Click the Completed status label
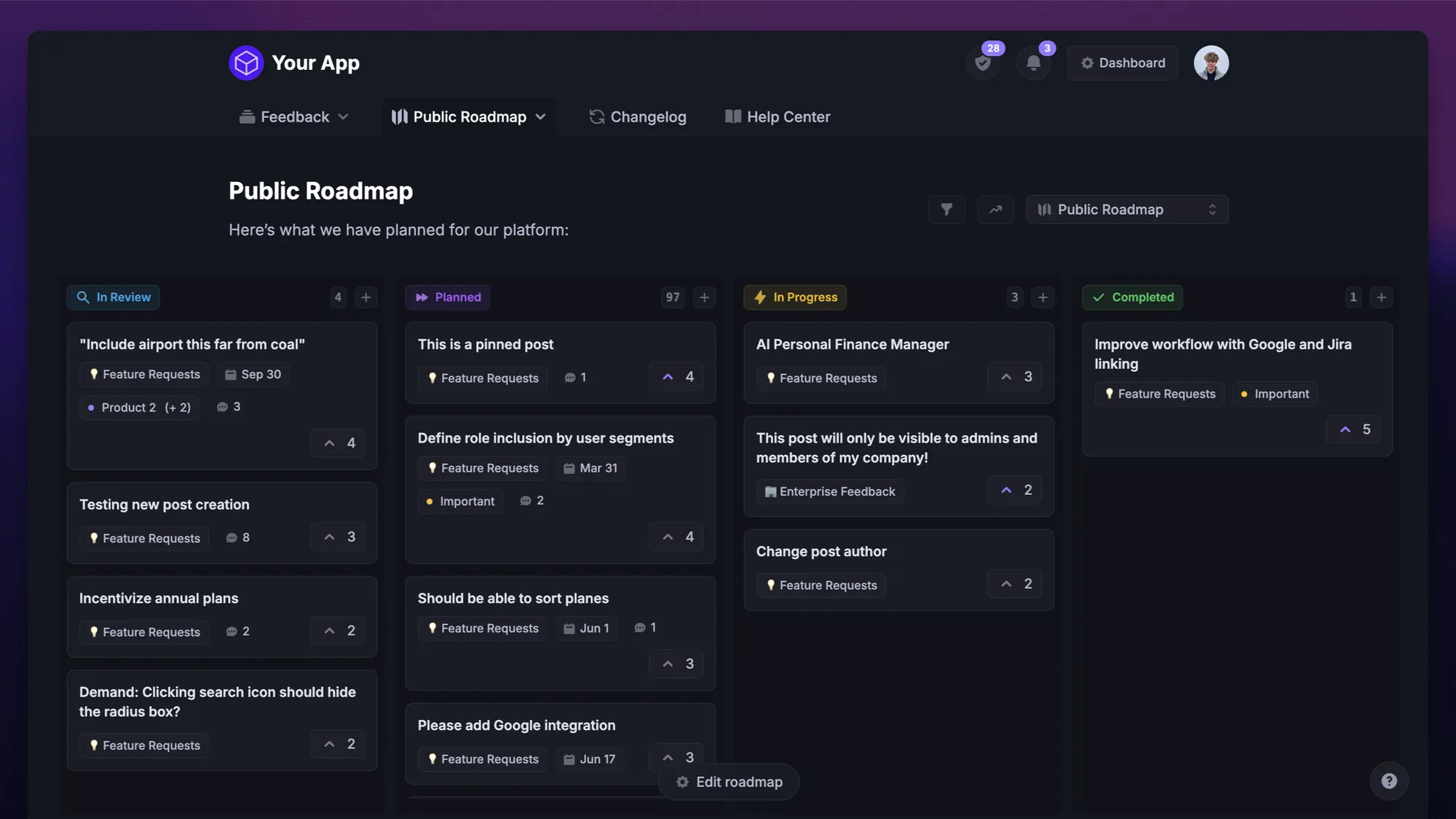 click(1133, 297)
